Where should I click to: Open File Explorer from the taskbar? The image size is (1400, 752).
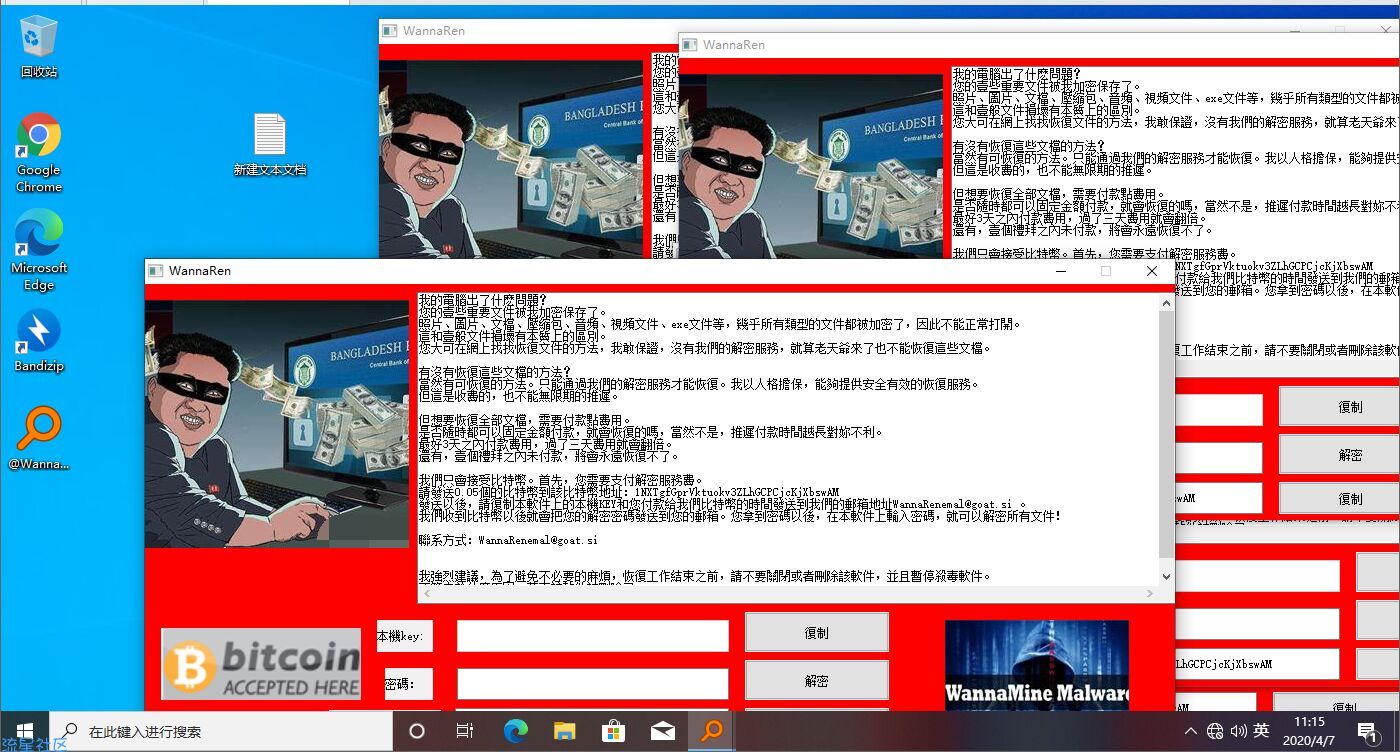564,731
